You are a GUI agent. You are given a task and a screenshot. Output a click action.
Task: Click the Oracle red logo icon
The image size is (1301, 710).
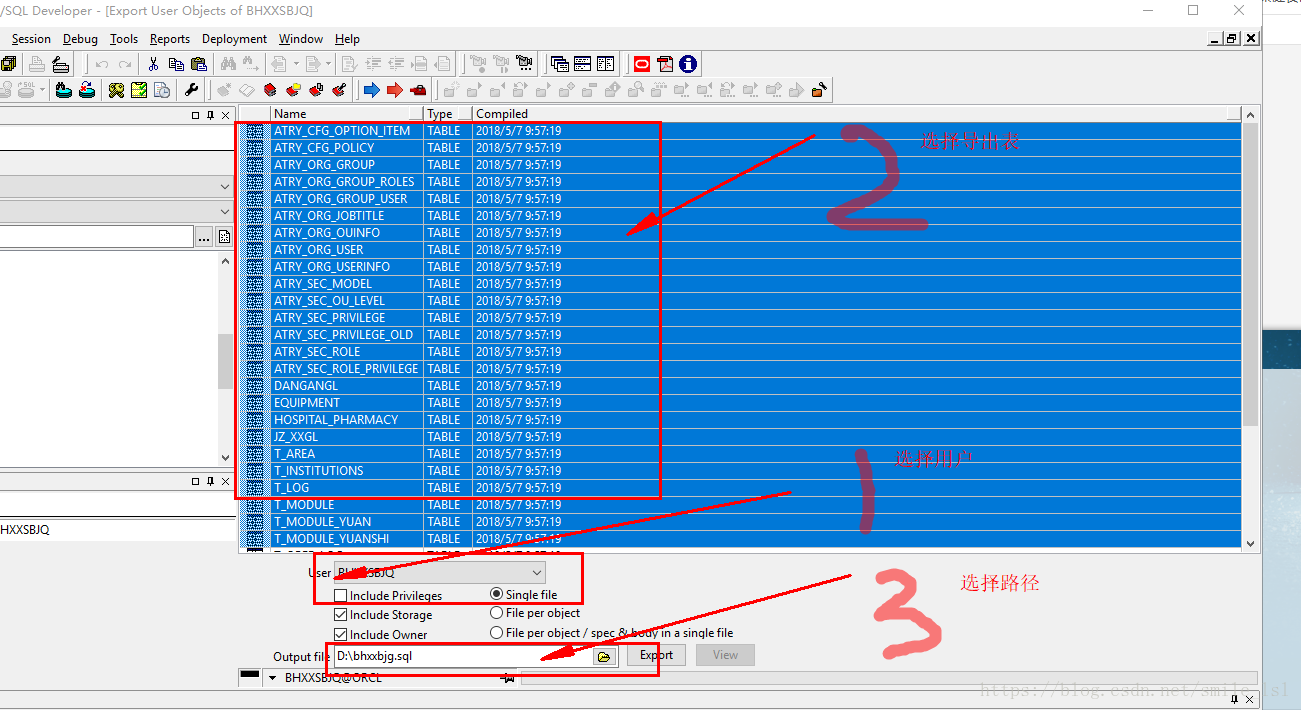[x=641, y=64]
